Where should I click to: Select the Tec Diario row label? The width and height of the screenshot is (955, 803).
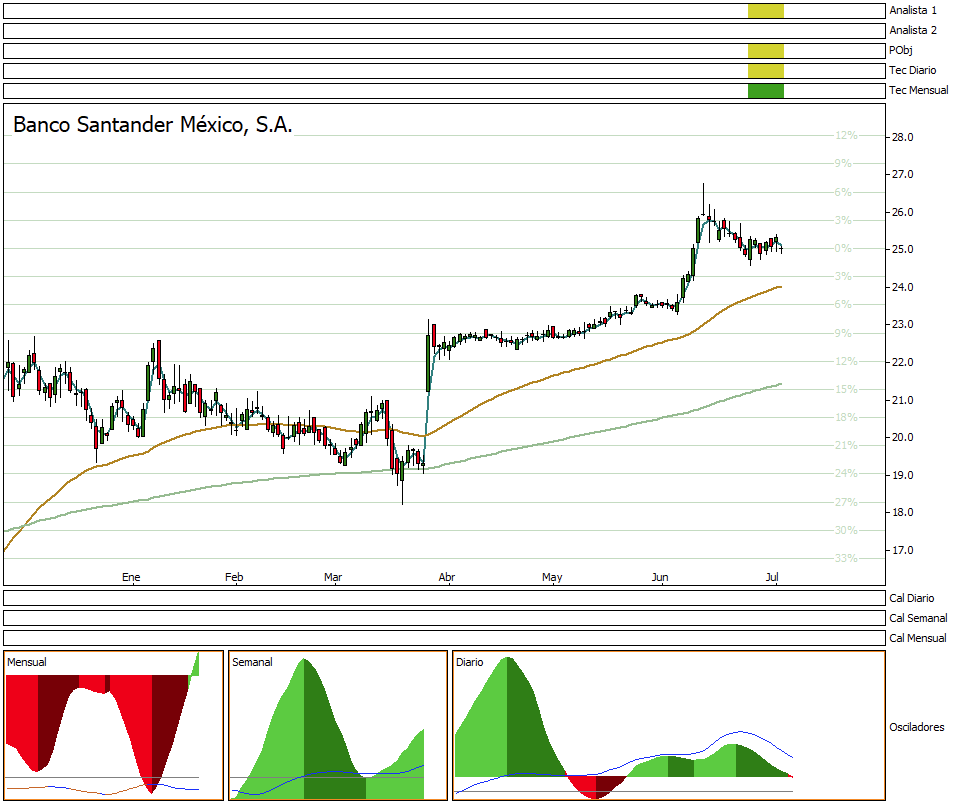tap(912, 71)
